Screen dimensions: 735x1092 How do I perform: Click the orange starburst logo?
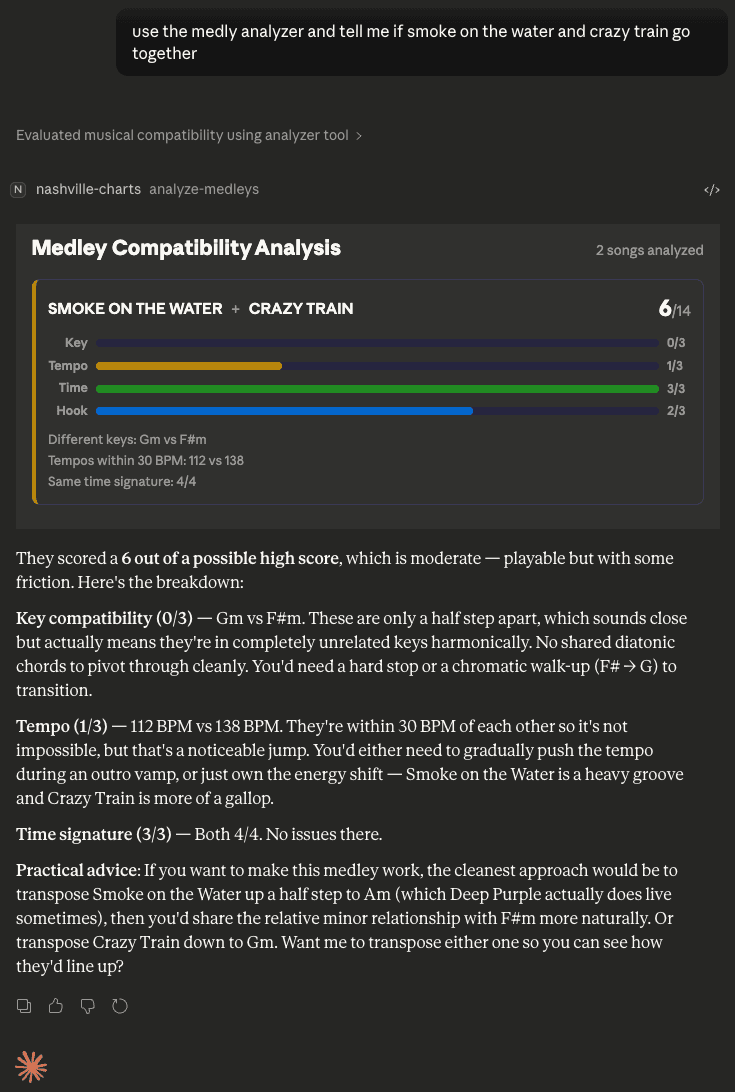tap(31, 1067)
